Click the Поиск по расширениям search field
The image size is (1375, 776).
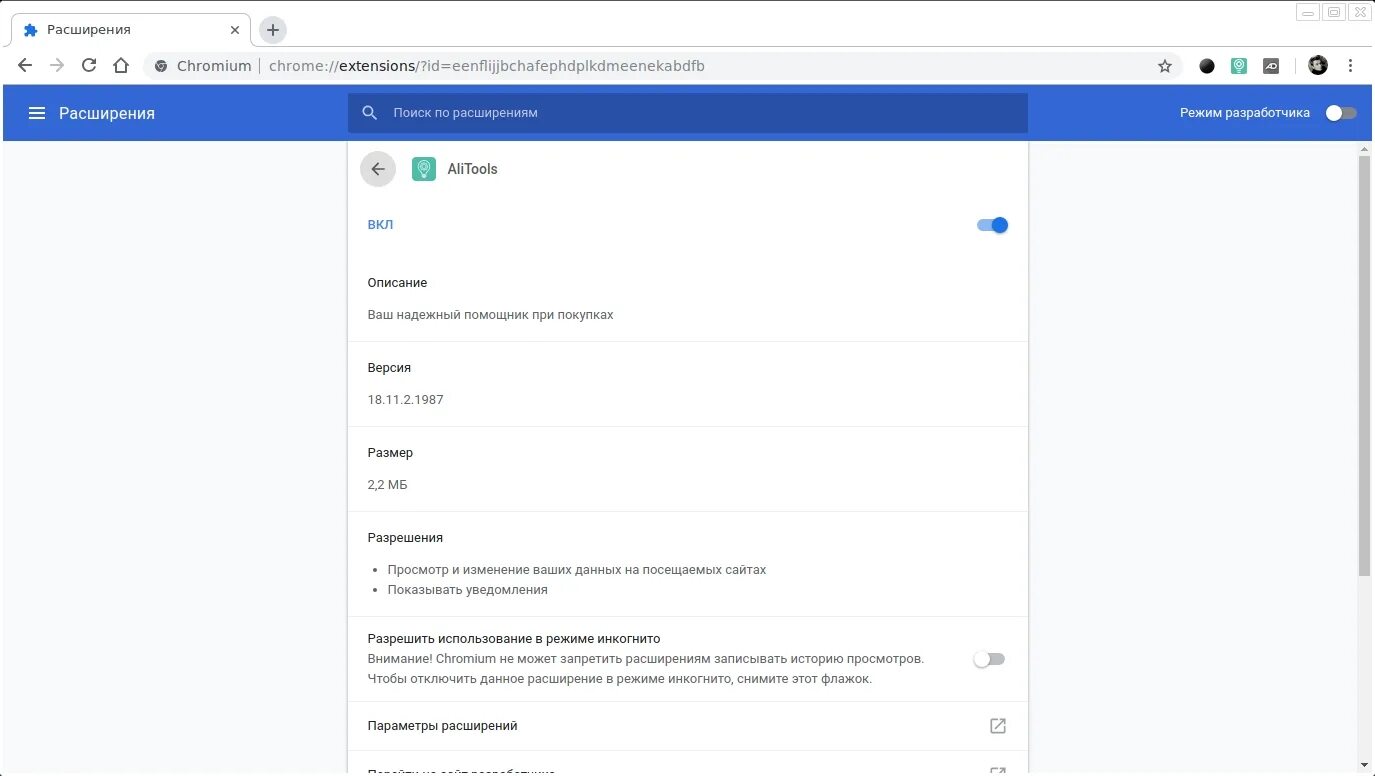(x=688, y=113)
